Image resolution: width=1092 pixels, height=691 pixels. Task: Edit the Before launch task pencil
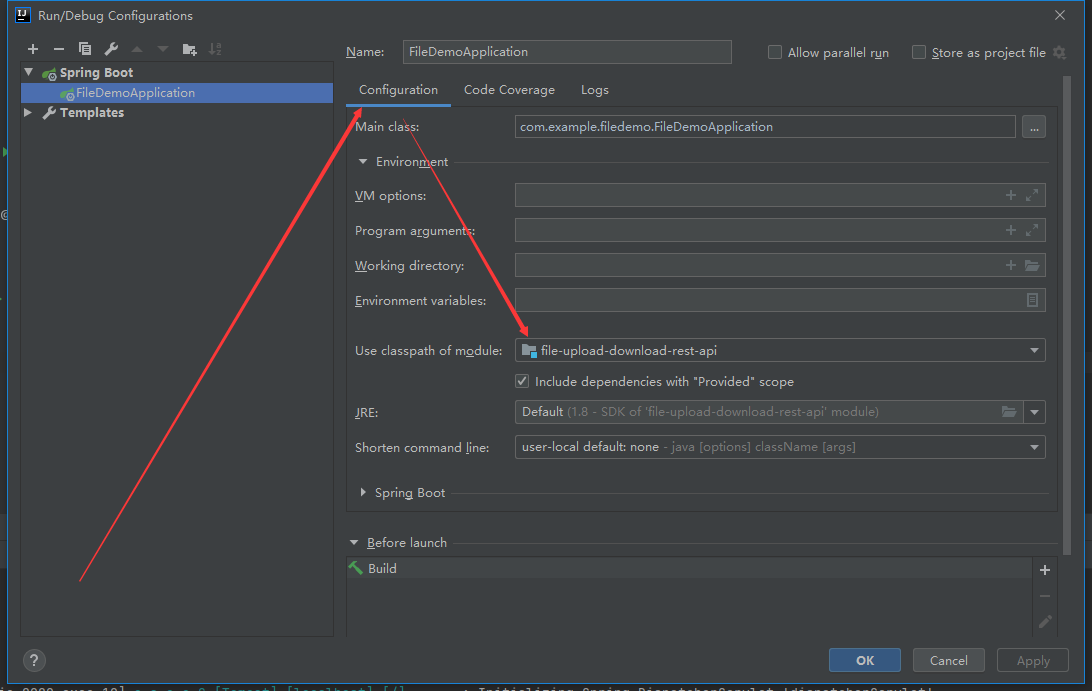click(1045, 622)
